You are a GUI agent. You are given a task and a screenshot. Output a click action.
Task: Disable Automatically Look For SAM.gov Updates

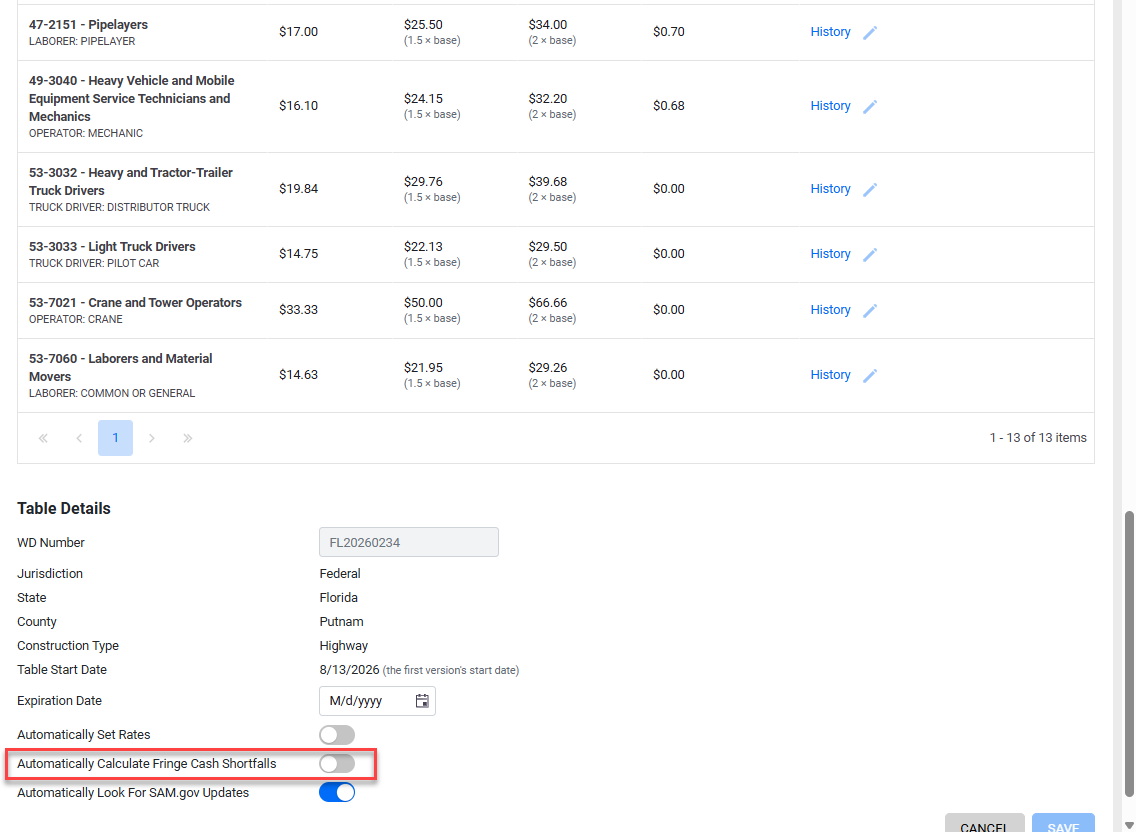[337, 793]
